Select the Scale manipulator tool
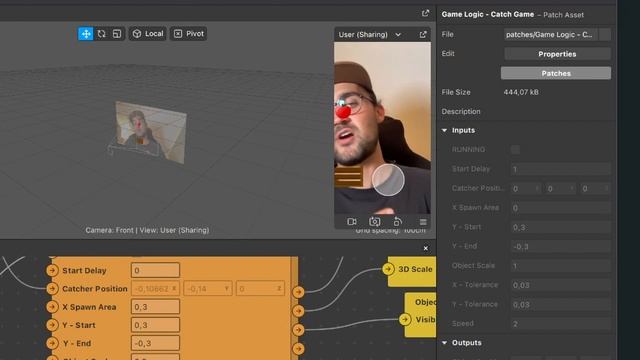This screenshot has width=640, height=360. tap(117, 34)
